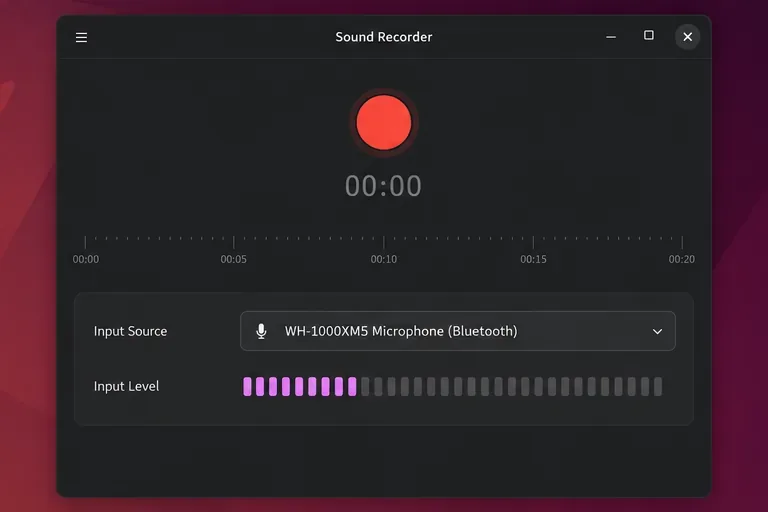
Task: Click the Input Level label
Action: 126,387
